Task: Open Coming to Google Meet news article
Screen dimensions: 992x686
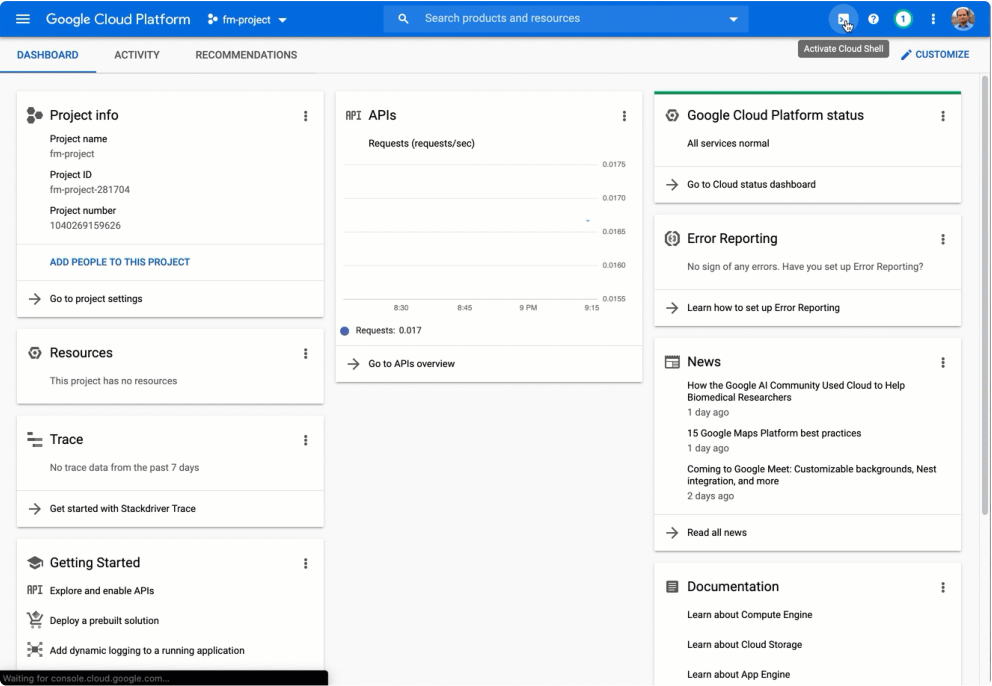Action: pos(812,475)
